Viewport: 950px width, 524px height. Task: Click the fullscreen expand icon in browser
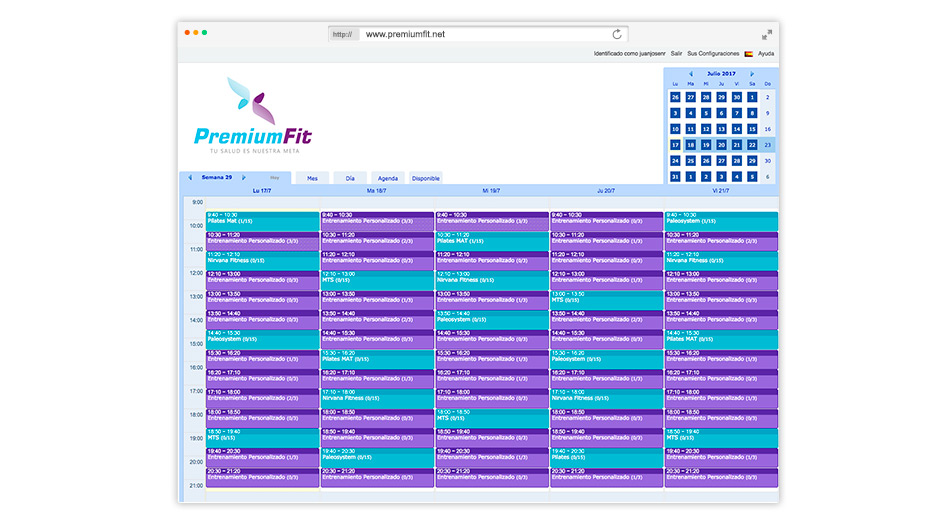point(767,34)
